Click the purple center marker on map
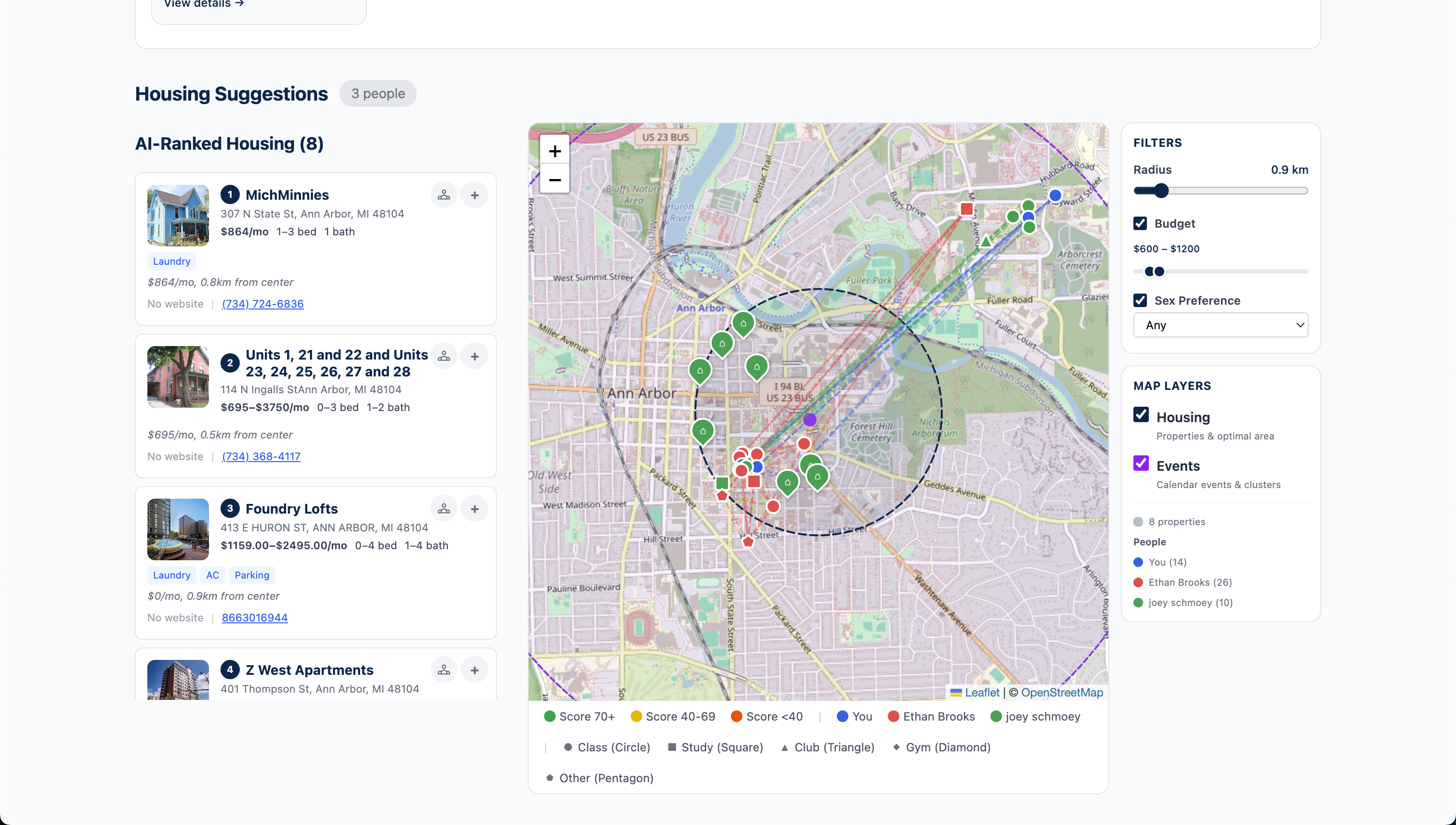 809,420
